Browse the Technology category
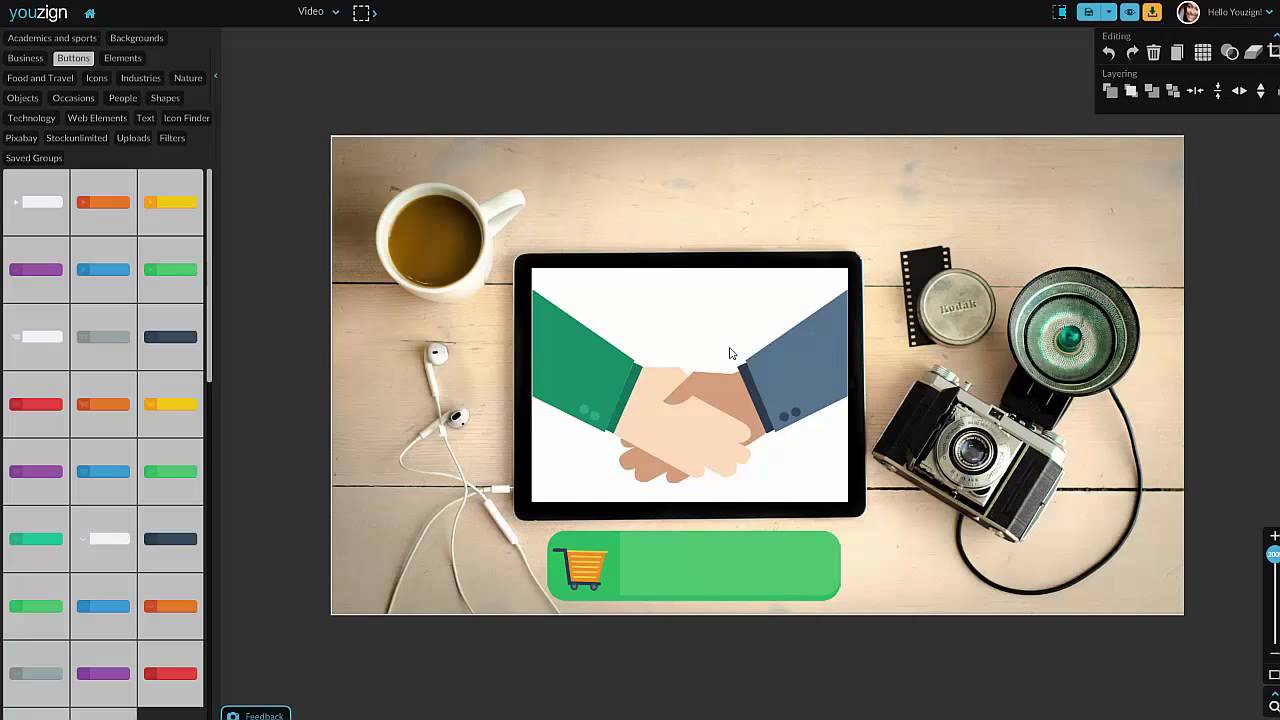Image resolution: width=1280 pixels, height=720 pixels. pos(32,118)
